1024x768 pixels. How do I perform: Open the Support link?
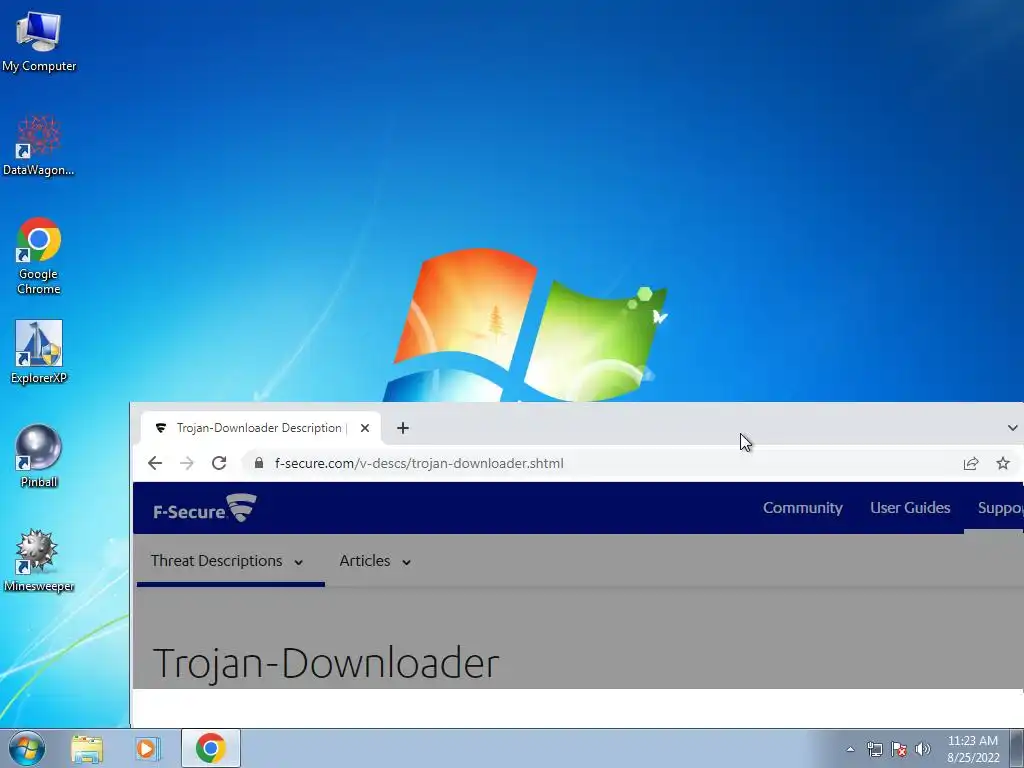click(x=1000, y=507)
